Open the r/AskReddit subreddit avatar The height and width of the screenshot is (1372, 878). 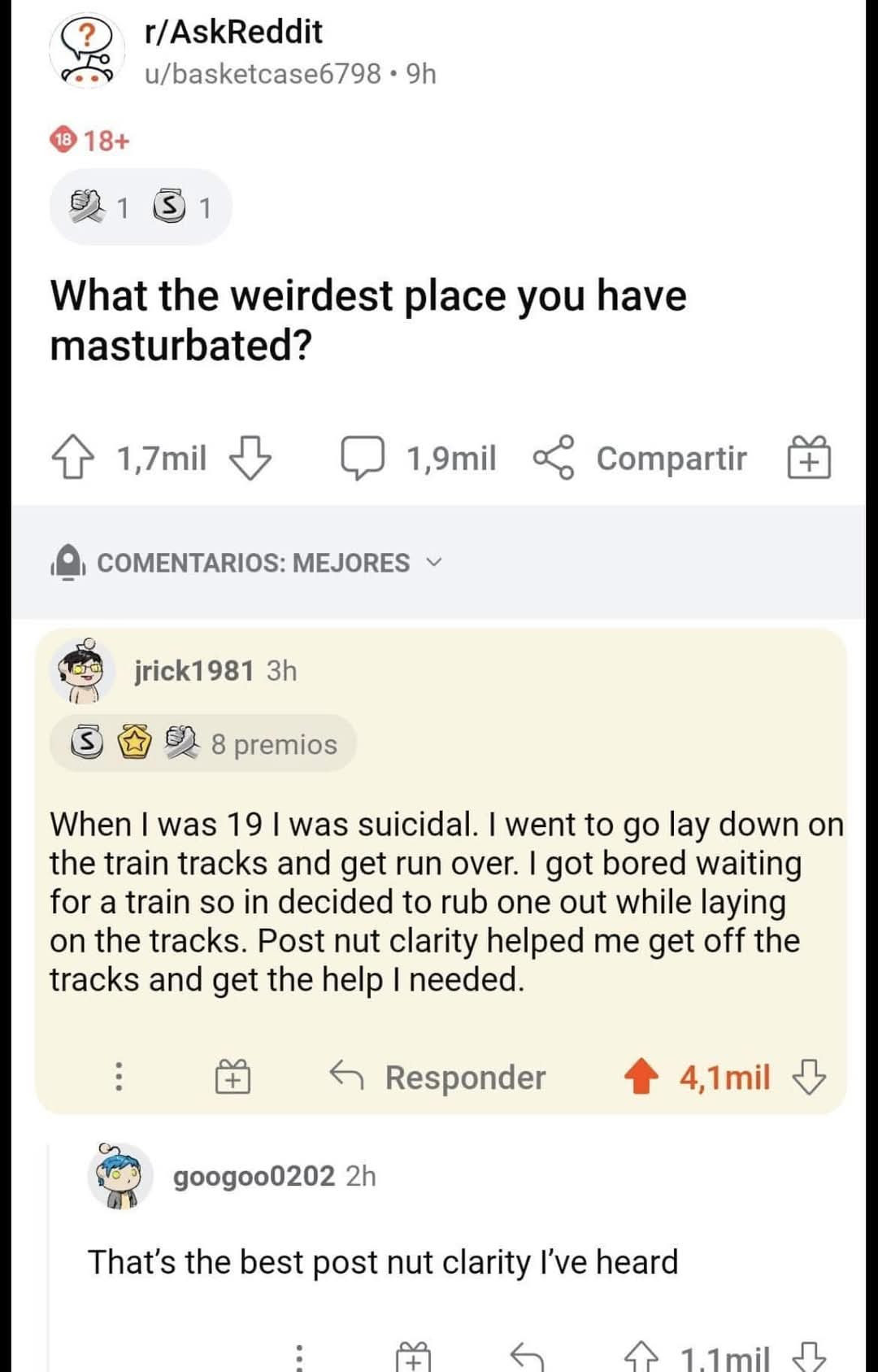click(x=87, y=51)
